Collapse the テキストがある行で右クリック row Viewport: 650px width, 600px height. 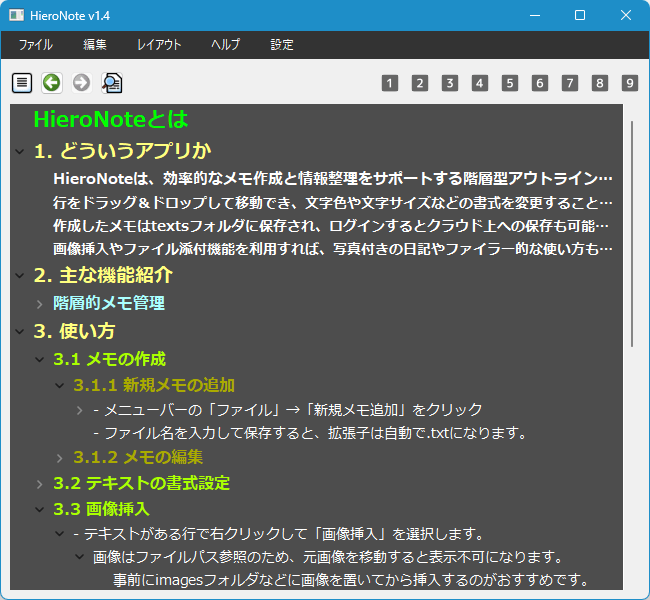pyautogui.click(x=59, y=534)
